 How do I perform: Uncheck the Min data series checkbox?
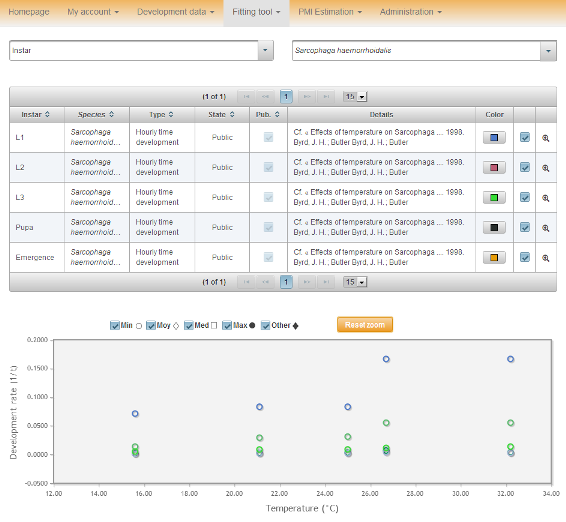click(x=114, y=325)
